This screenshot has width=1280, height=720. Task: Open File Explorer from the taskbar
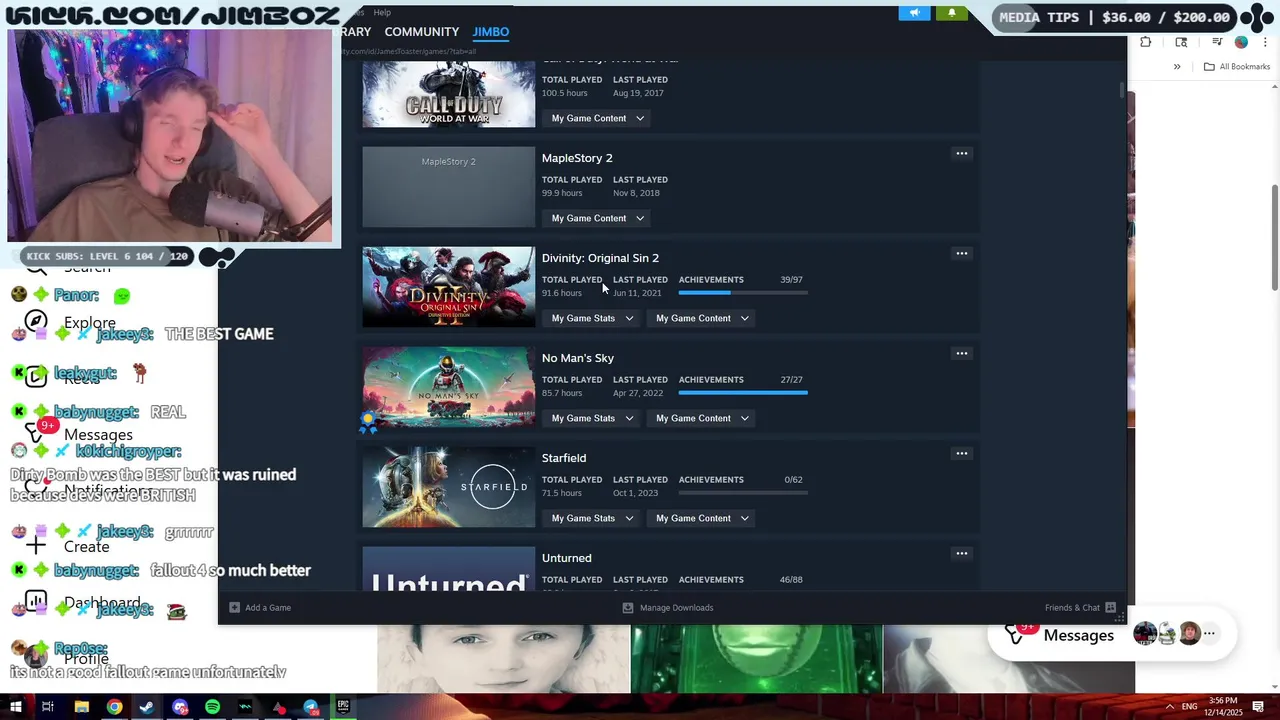82,707
